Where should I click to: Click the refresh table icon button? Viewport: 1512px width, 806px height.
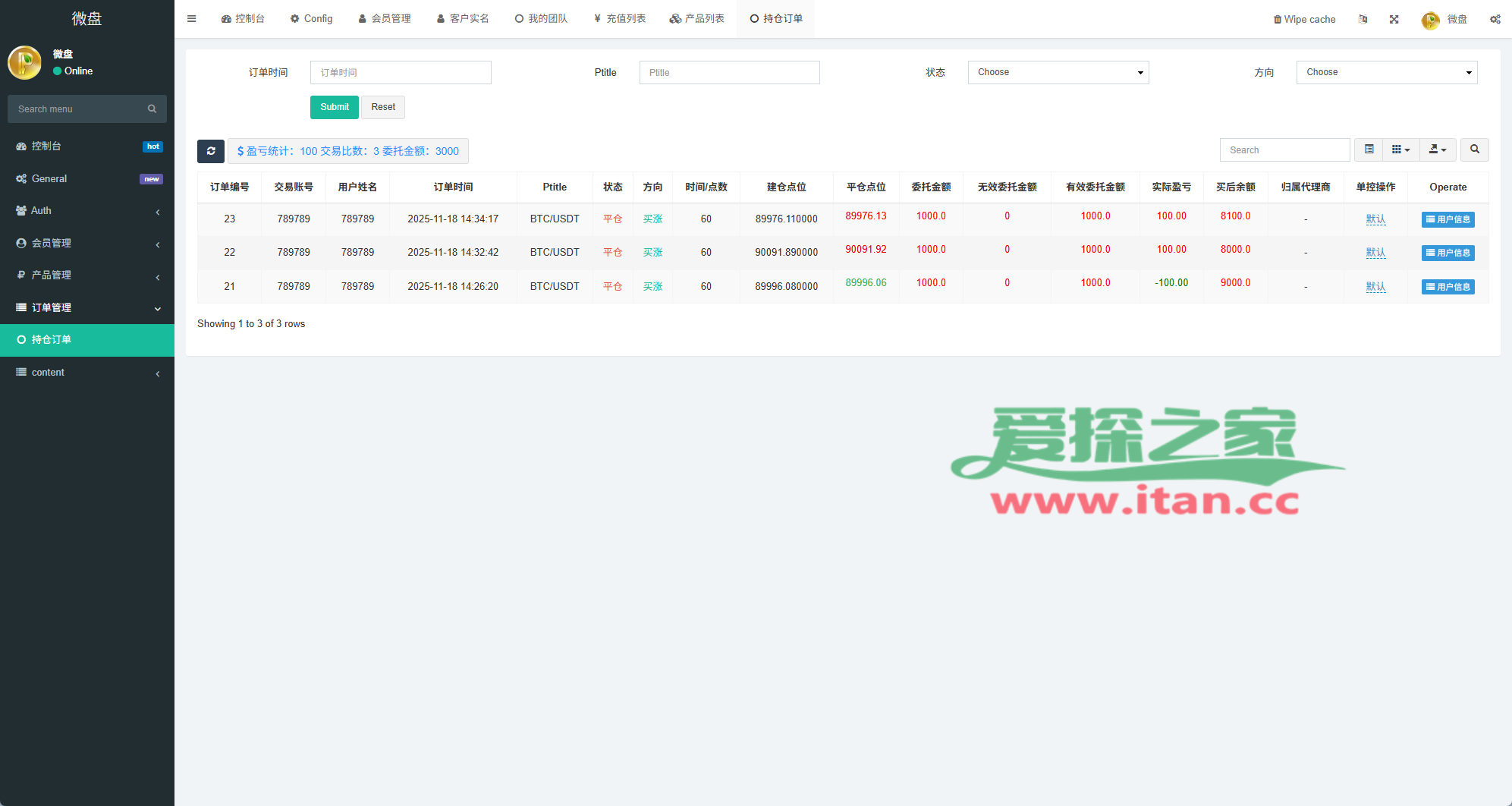pyautogui.click(x=211, y=151)
